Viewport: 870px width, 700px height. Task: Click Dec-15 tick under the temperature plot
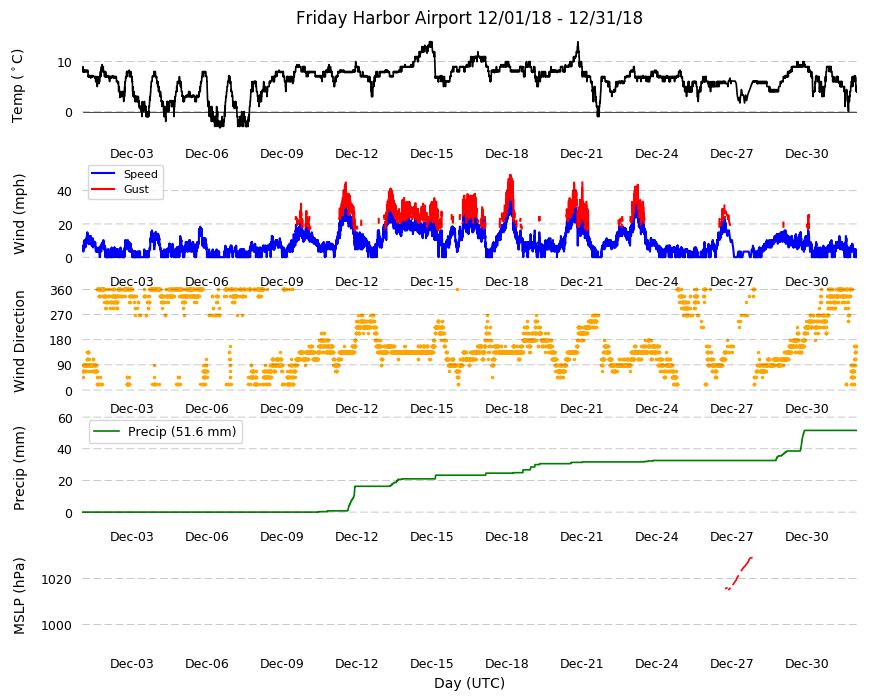[x=432, y=154]
